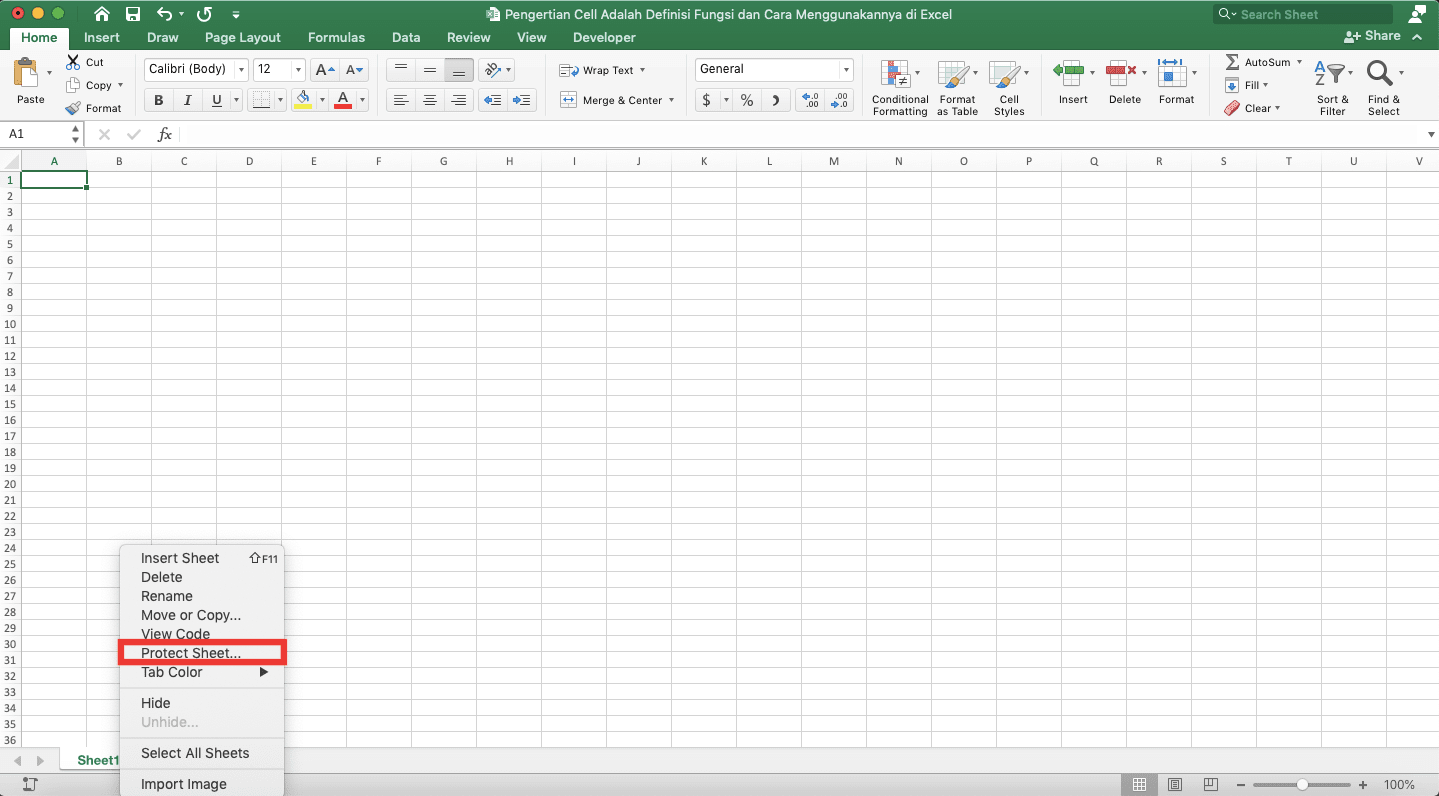Click Import Image entry

pyautogui.click(x=184, y=784)
